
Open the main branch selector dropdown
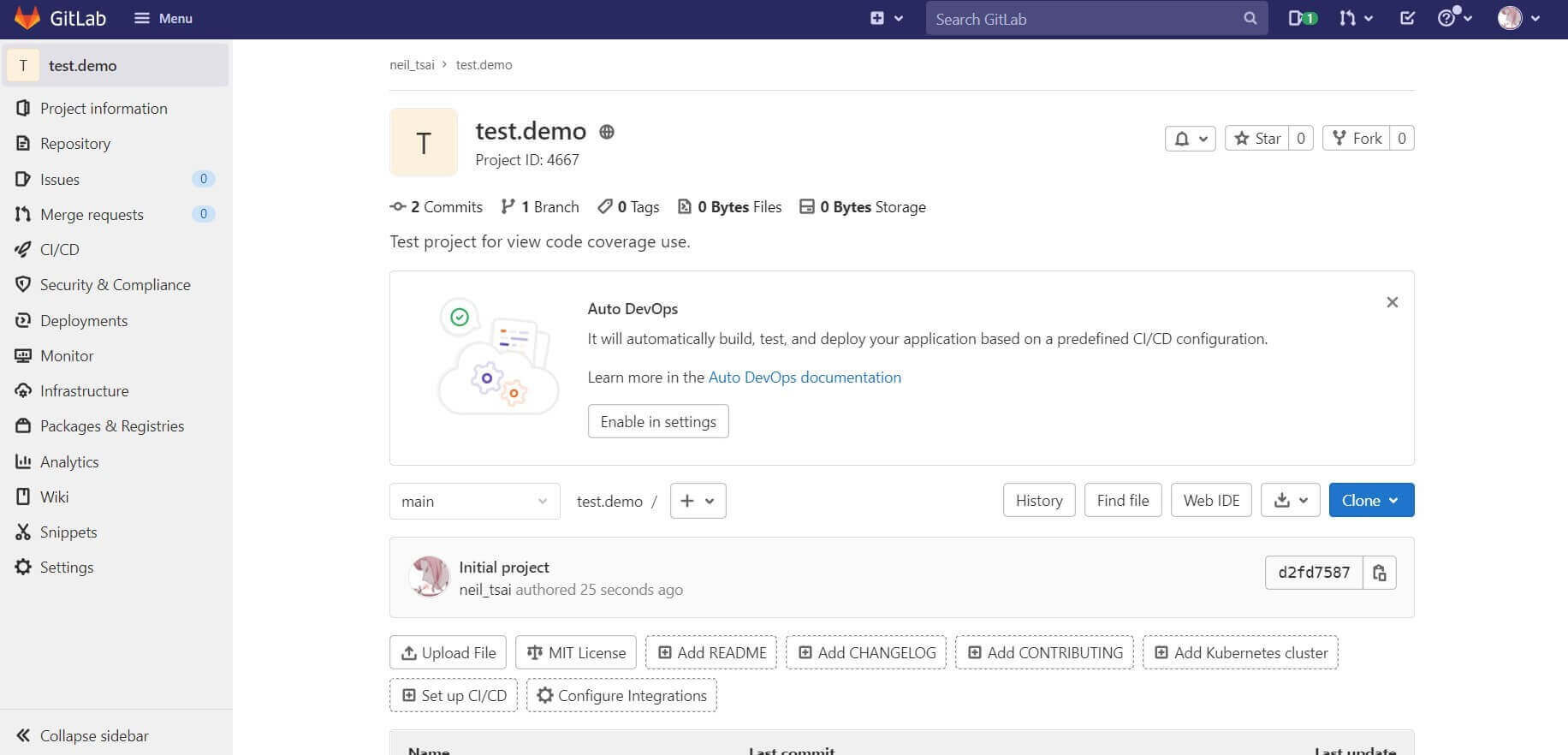(475, 501)
